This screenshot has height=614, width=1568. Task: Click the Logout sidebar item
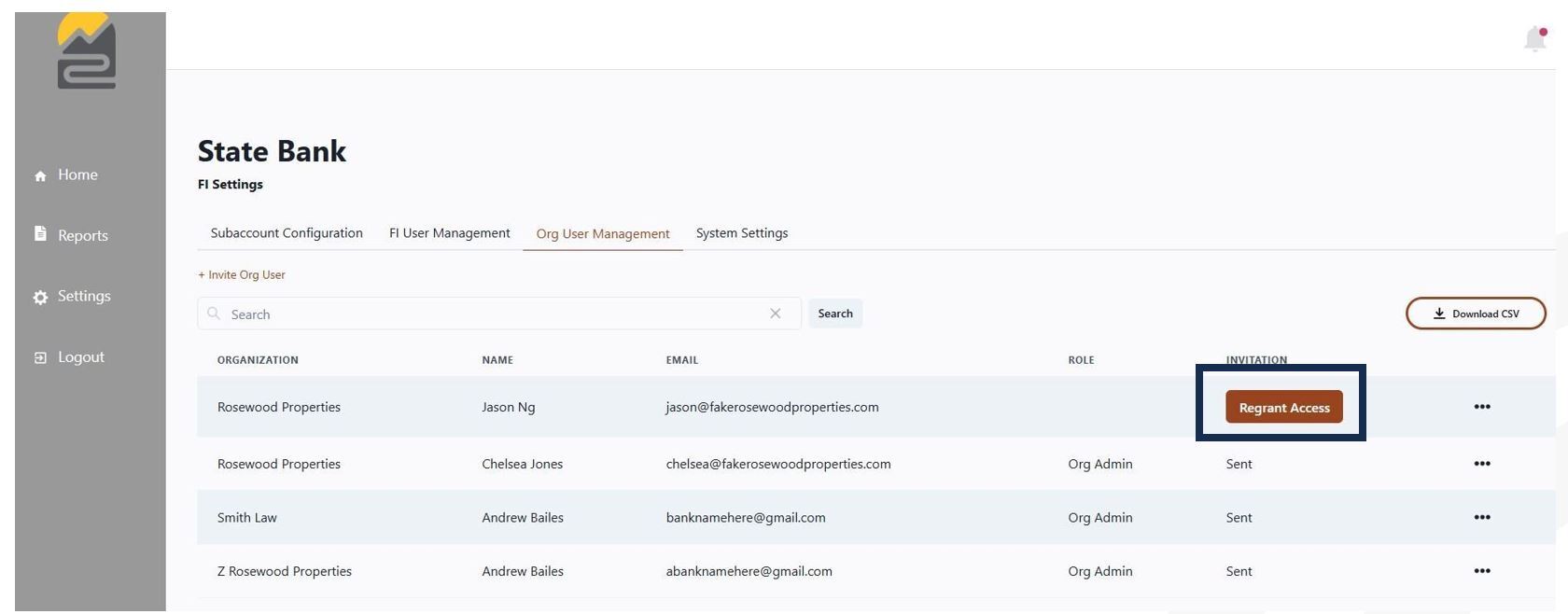coord(69,356)
